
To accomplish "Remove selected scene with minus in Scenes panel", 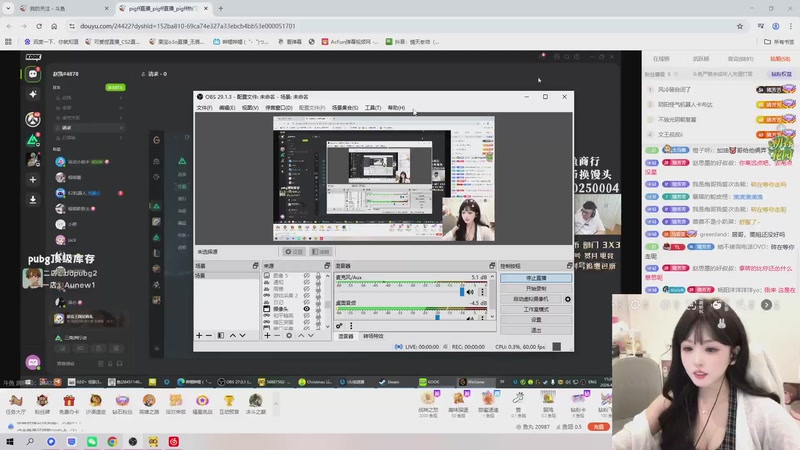I will pos(209,335).
